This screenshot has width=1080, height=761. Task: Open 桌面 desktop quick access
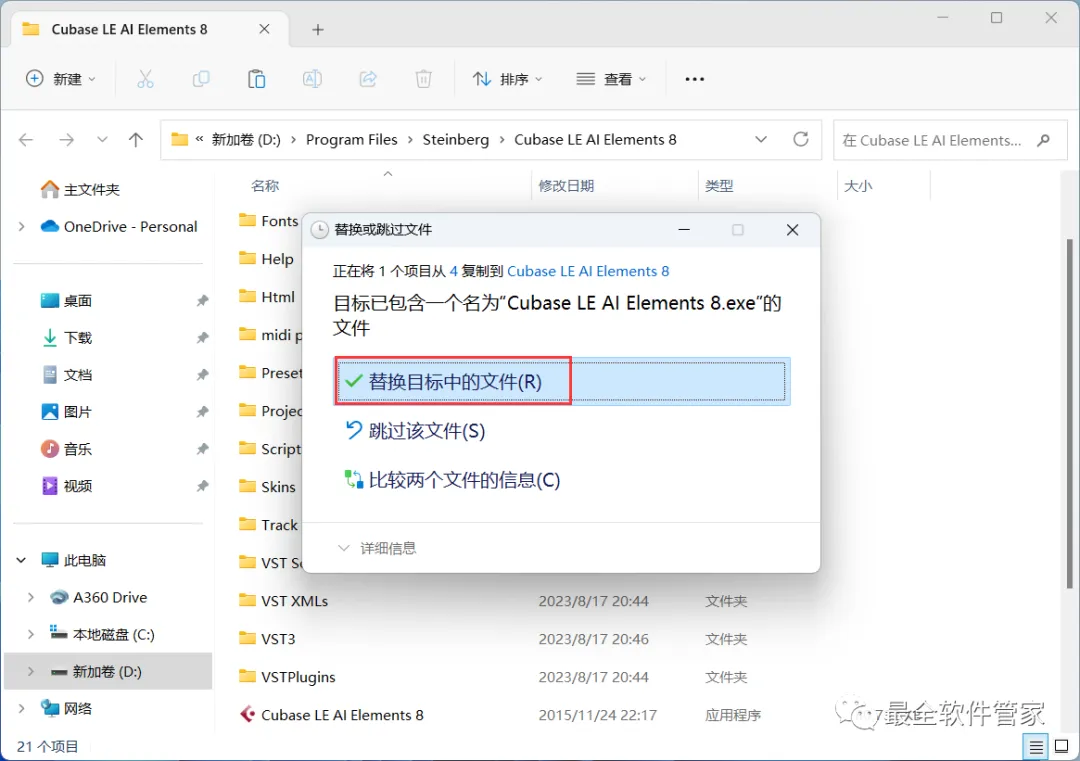click(67, 301)
